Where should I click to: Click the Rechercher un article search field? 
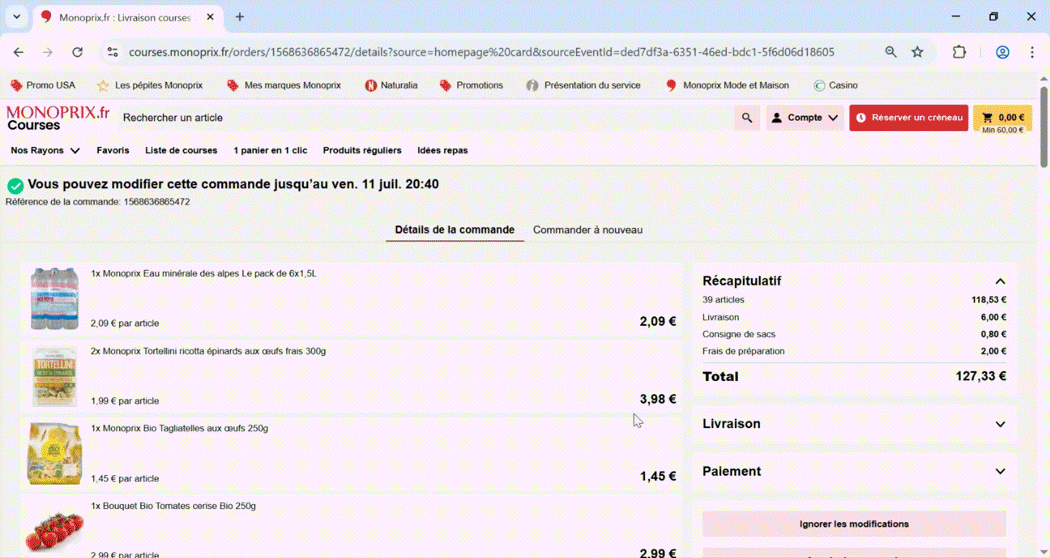click(420, 118)
